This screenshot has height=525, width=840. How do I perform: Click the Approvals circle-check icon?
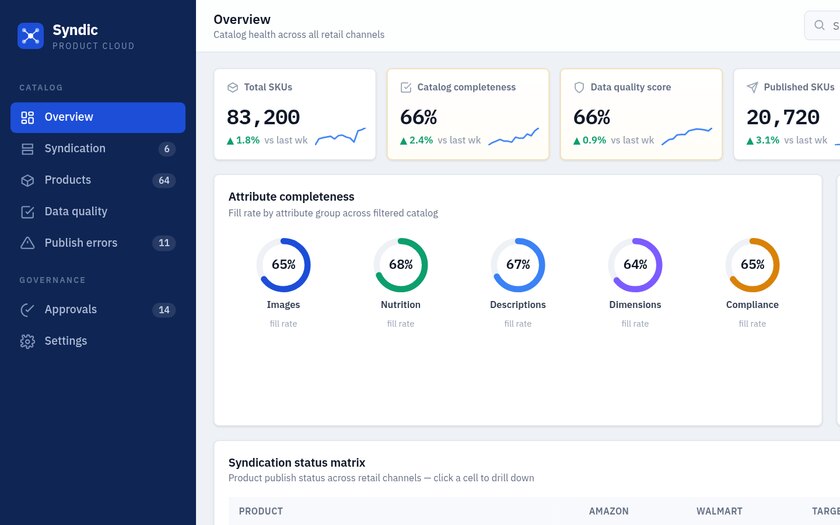tap(27, 310)
